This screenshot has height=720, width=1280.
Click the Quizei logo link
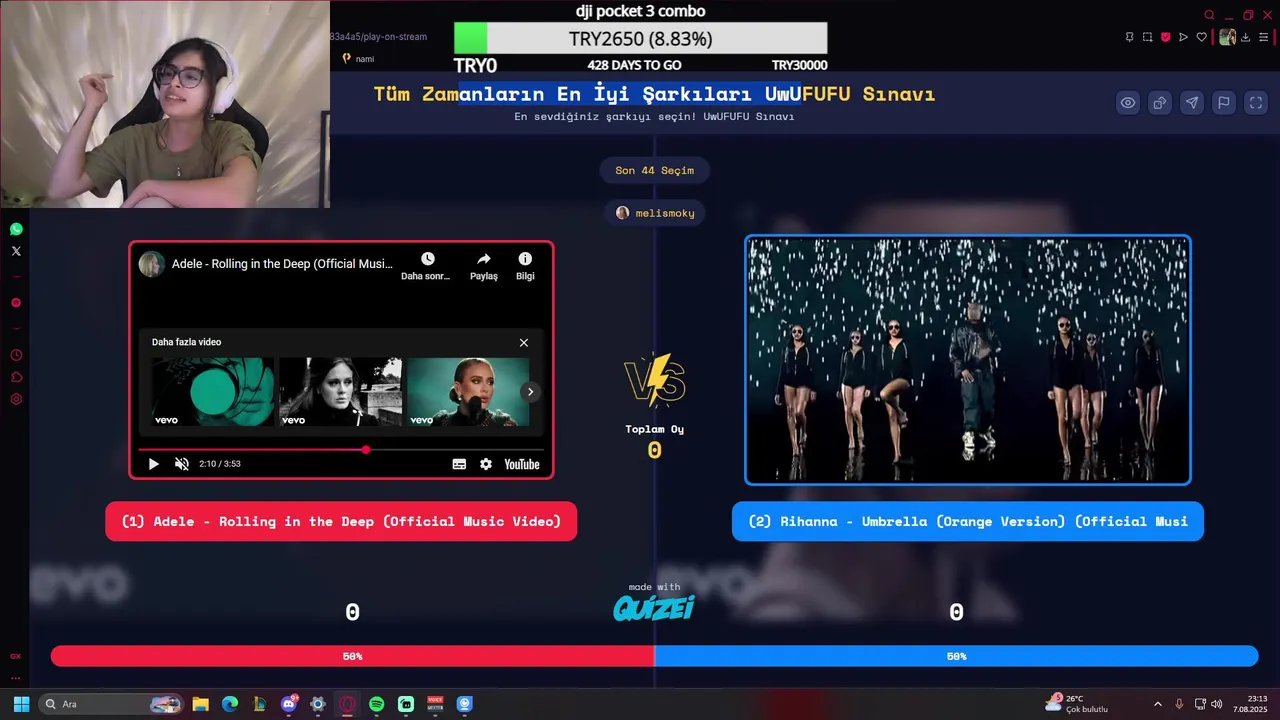654,608
